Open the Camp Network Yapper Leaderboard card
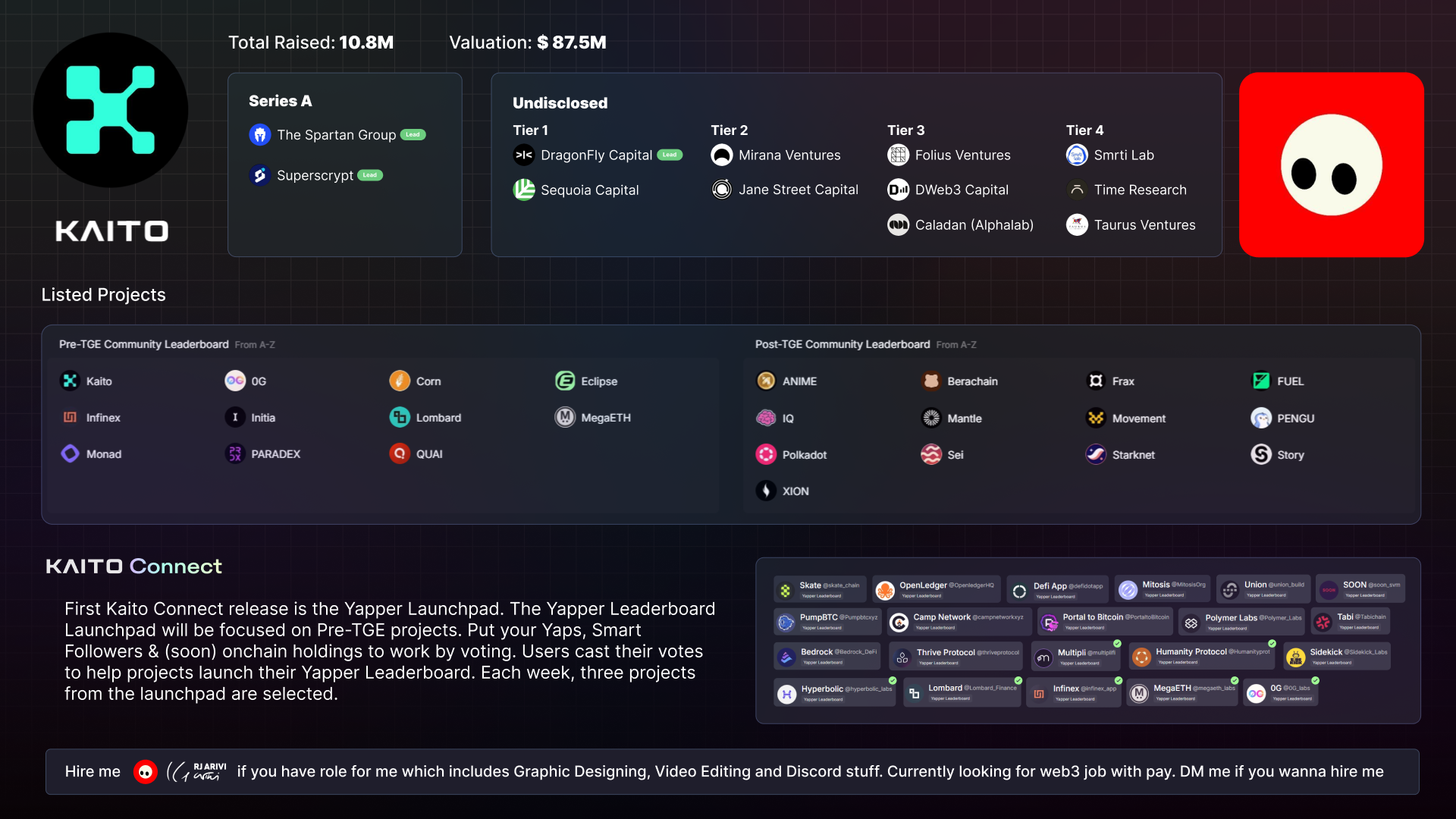This screenshot has height=819, width=1456. tap(960, 622)
